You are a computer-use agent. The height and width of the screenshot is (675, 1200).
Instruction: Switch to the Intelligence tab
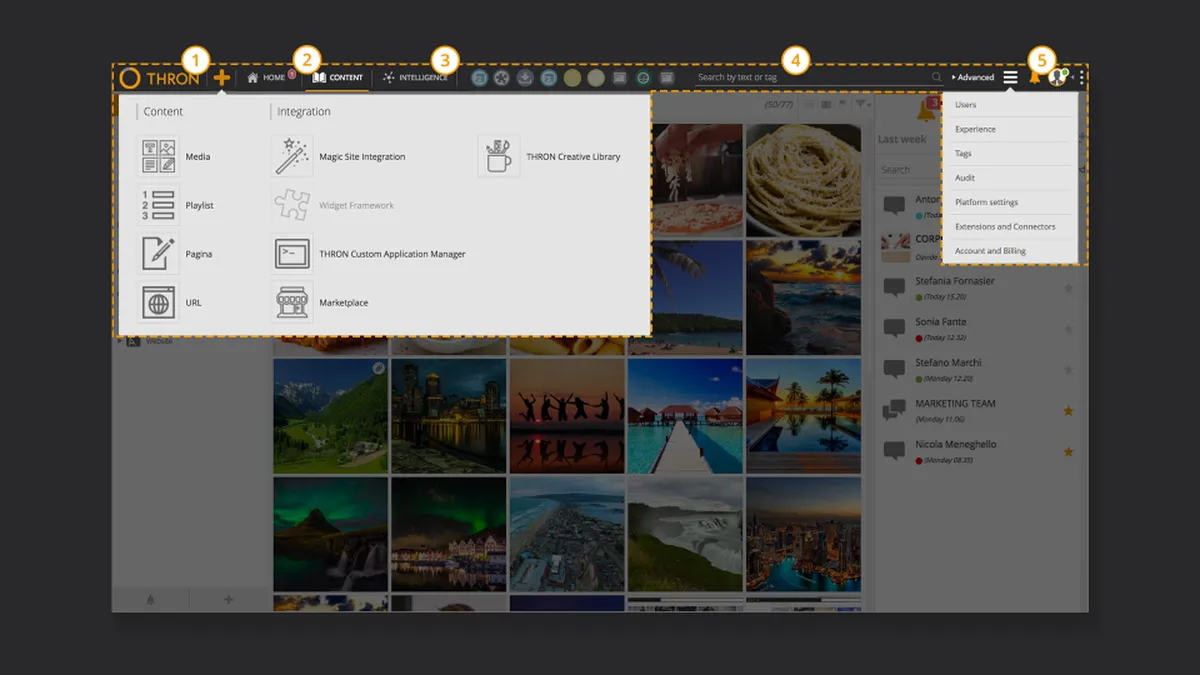pos(415,77)
